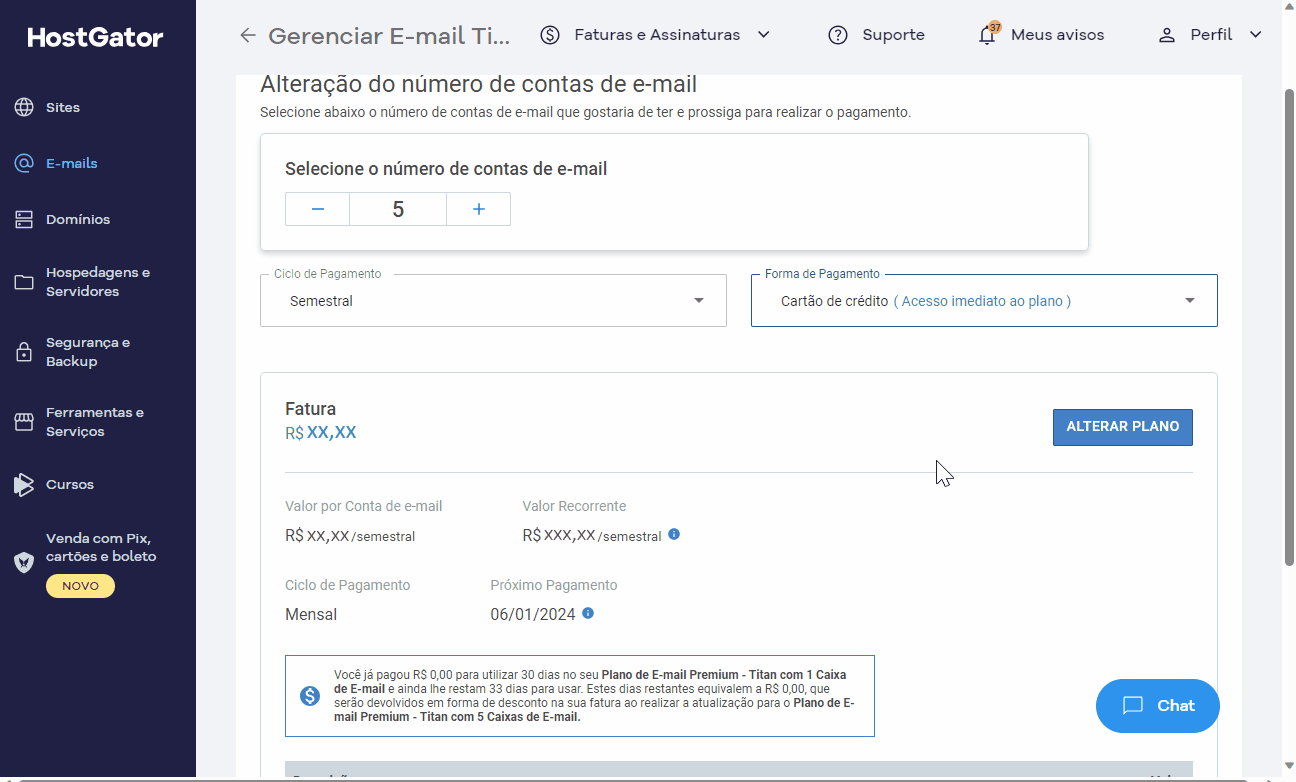This screenshot has height=782, width=1296.
Task: Click the Suporte question mark icon
Action: click(x=838, y=35)
